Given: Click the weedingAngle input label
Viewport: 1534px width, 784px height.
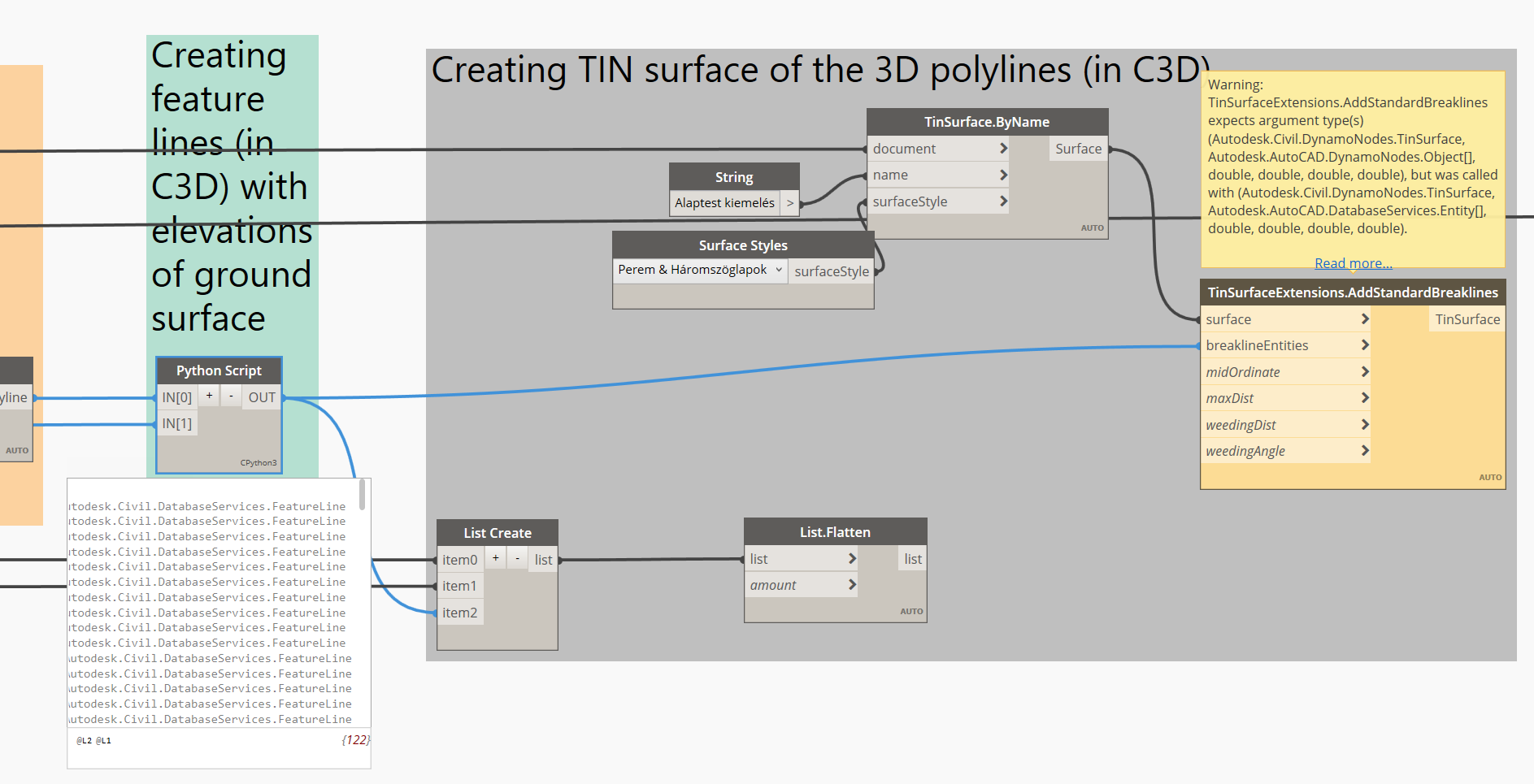Looking at the screenshot, I should click(x=1245, y=451).
